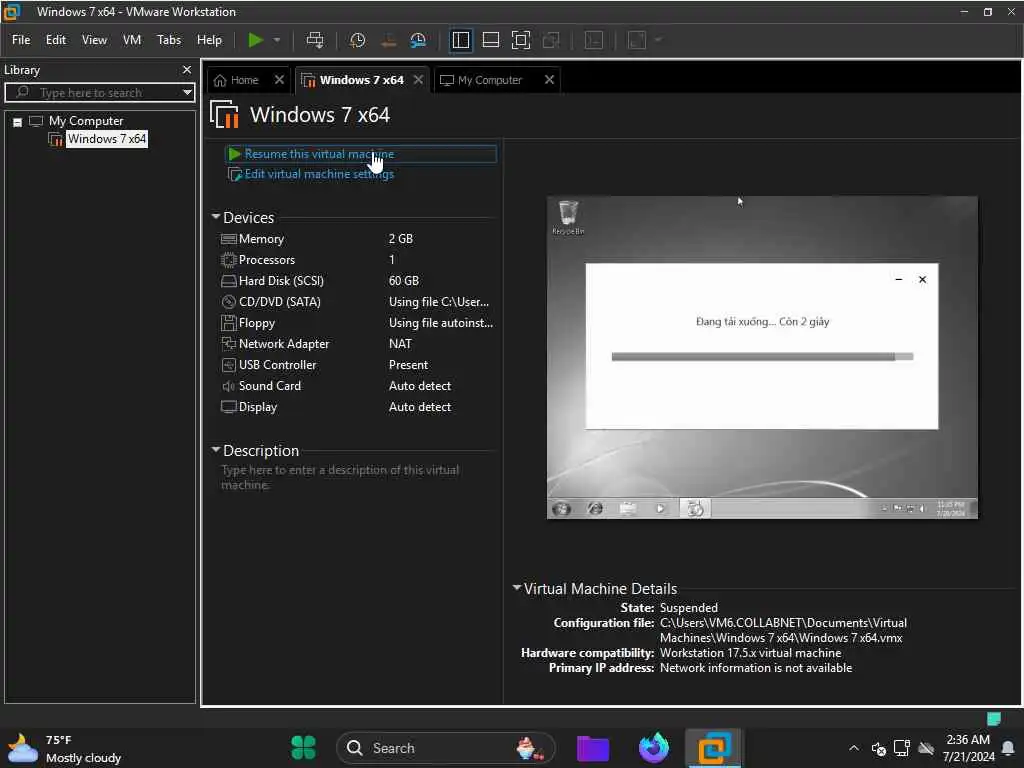Collapse the Description section
This screenshot has width=1024, height=768.
216,449
